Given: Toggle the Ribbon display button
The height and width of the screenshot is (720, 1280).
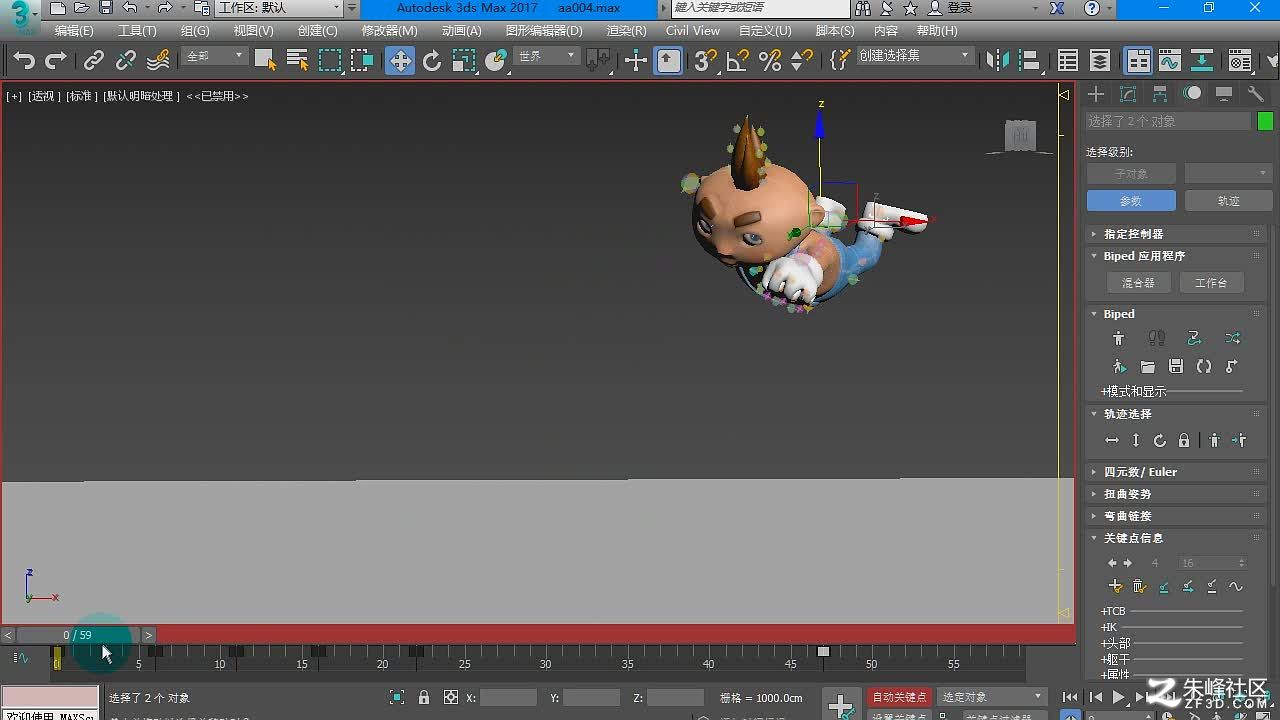Looking at the screenshot, I should pos(1138,61).
